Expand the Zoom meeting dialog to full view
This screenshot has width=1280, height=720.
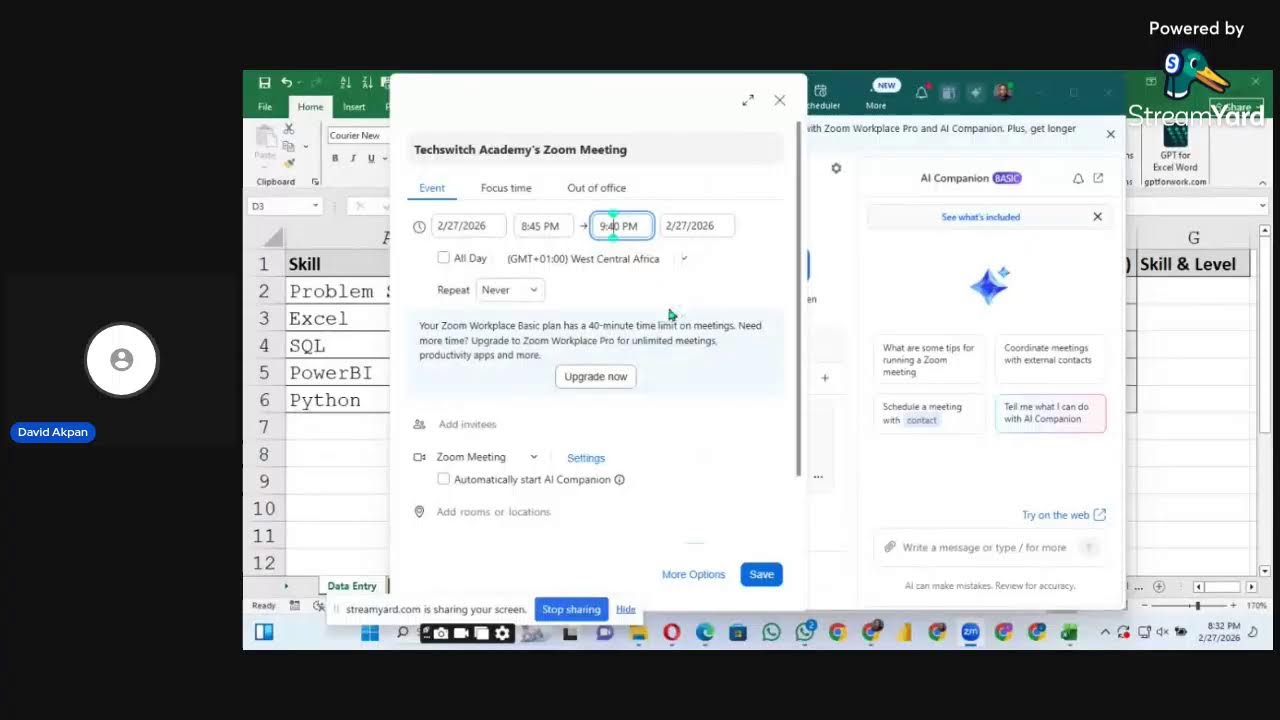click(748, 100)
